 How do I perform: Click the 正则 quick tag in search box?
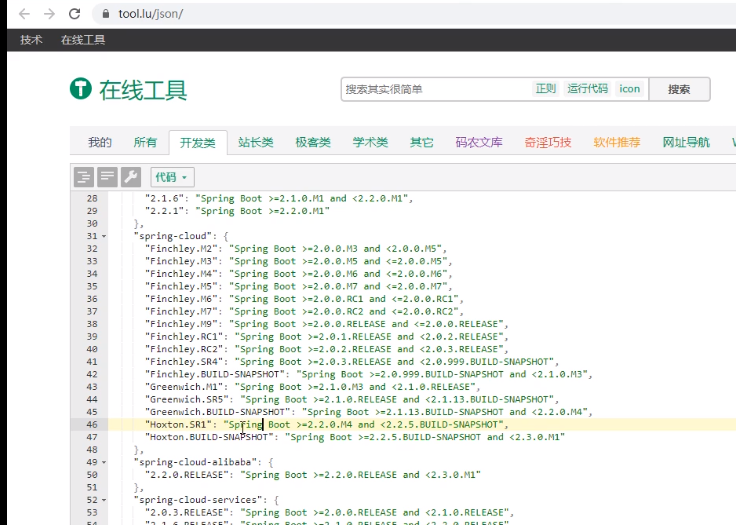click(545, 89)
